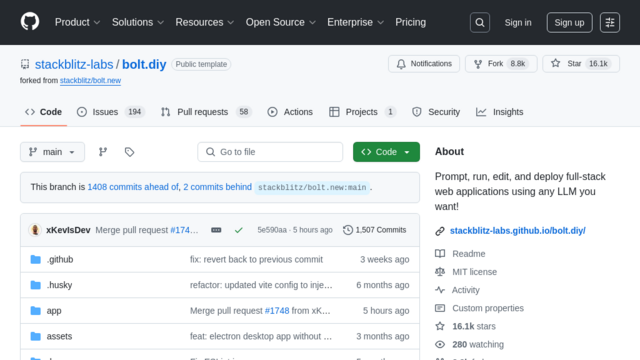Click the Sign up button
Image resolution: width=640 pixels, height=360 pixels.
(569, 22)
